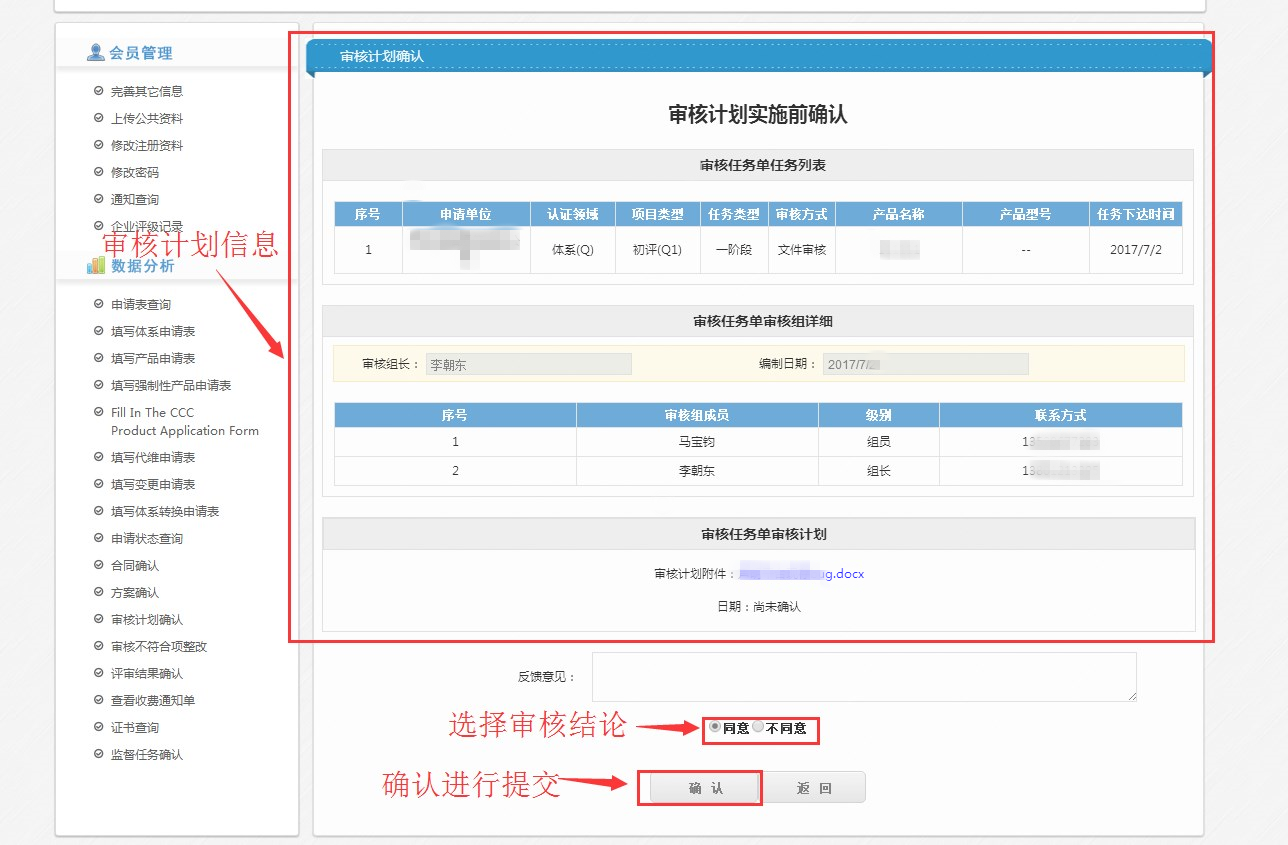Go to 查看收费通知单 in sidebar
Image resolution: width=1288 pixels, height=845 pixels.
tap(152, 700)
